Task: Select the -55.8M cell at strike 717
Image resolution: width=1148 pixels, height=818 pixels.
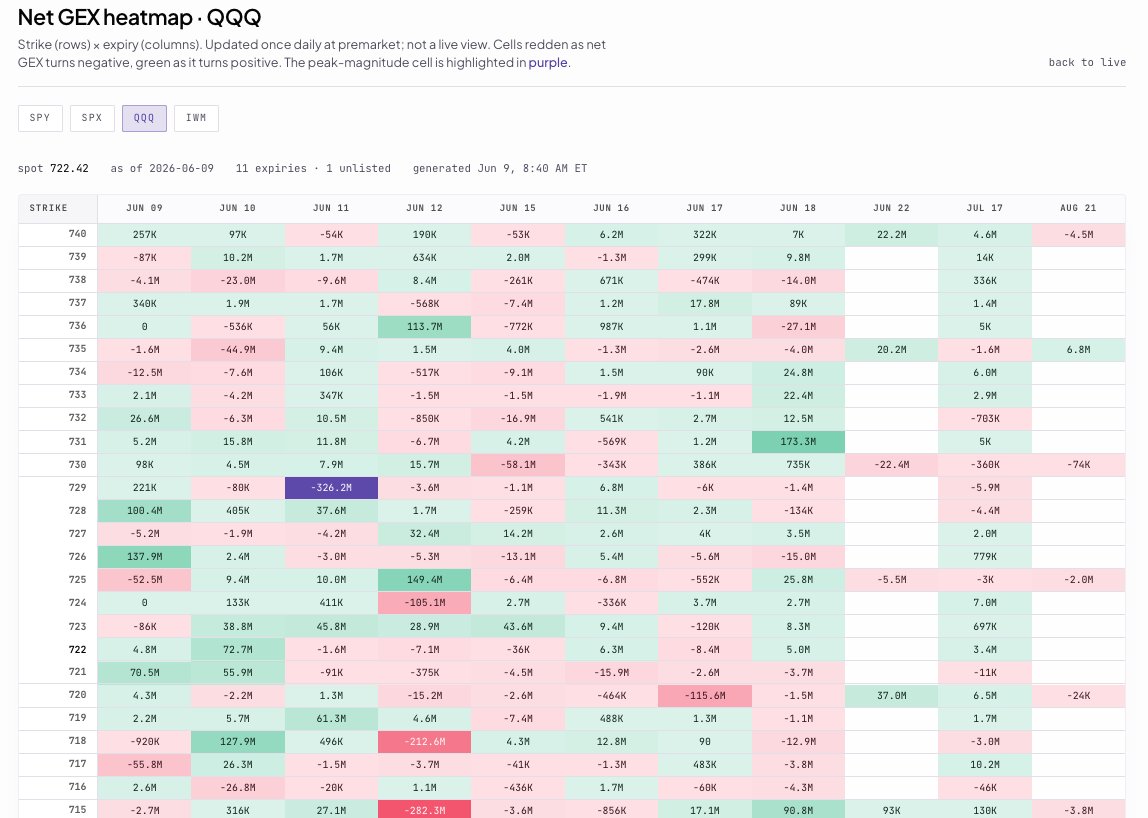Action: (x=144, y=765)
